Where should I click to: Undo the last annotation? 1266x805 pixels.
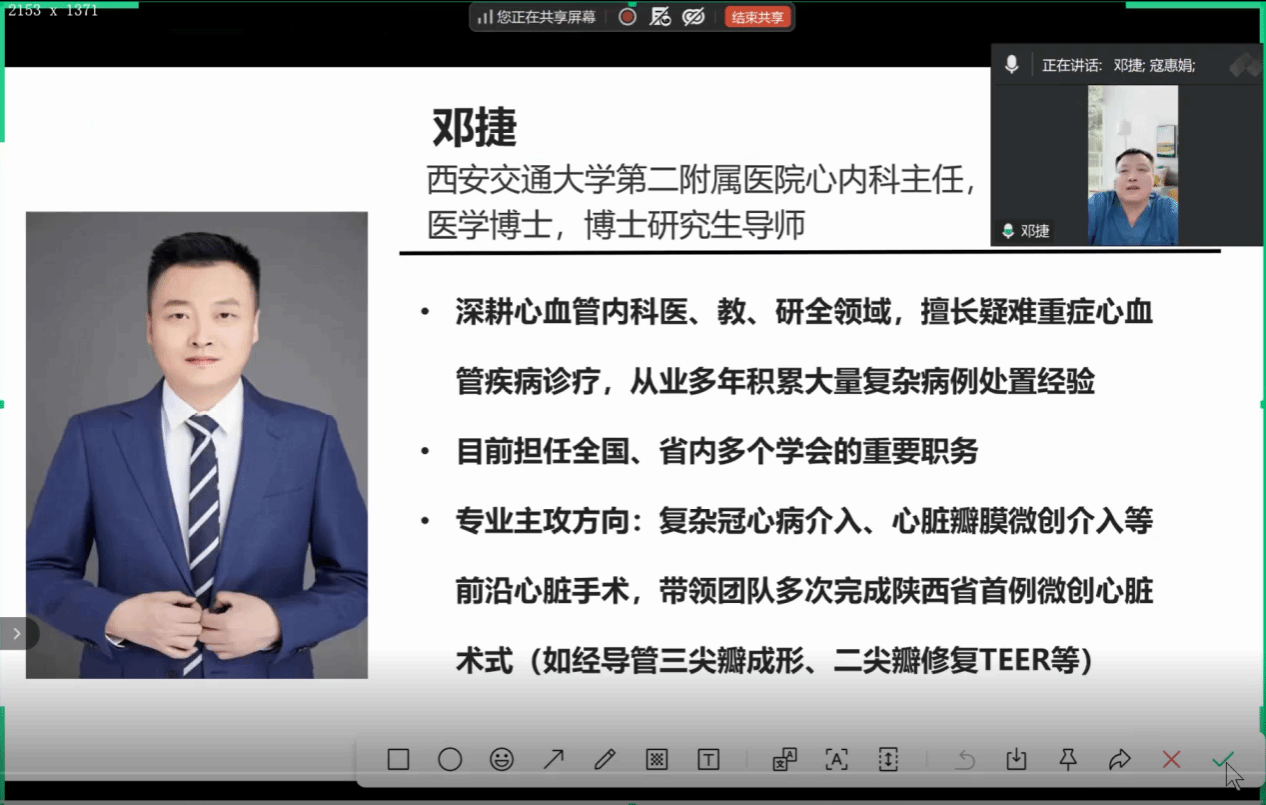tap(965, 760)
